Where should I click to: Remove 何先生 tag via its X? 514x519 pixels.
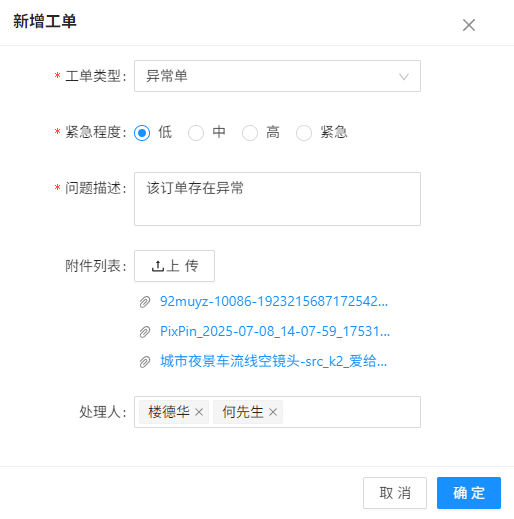[x=273, y=412]
